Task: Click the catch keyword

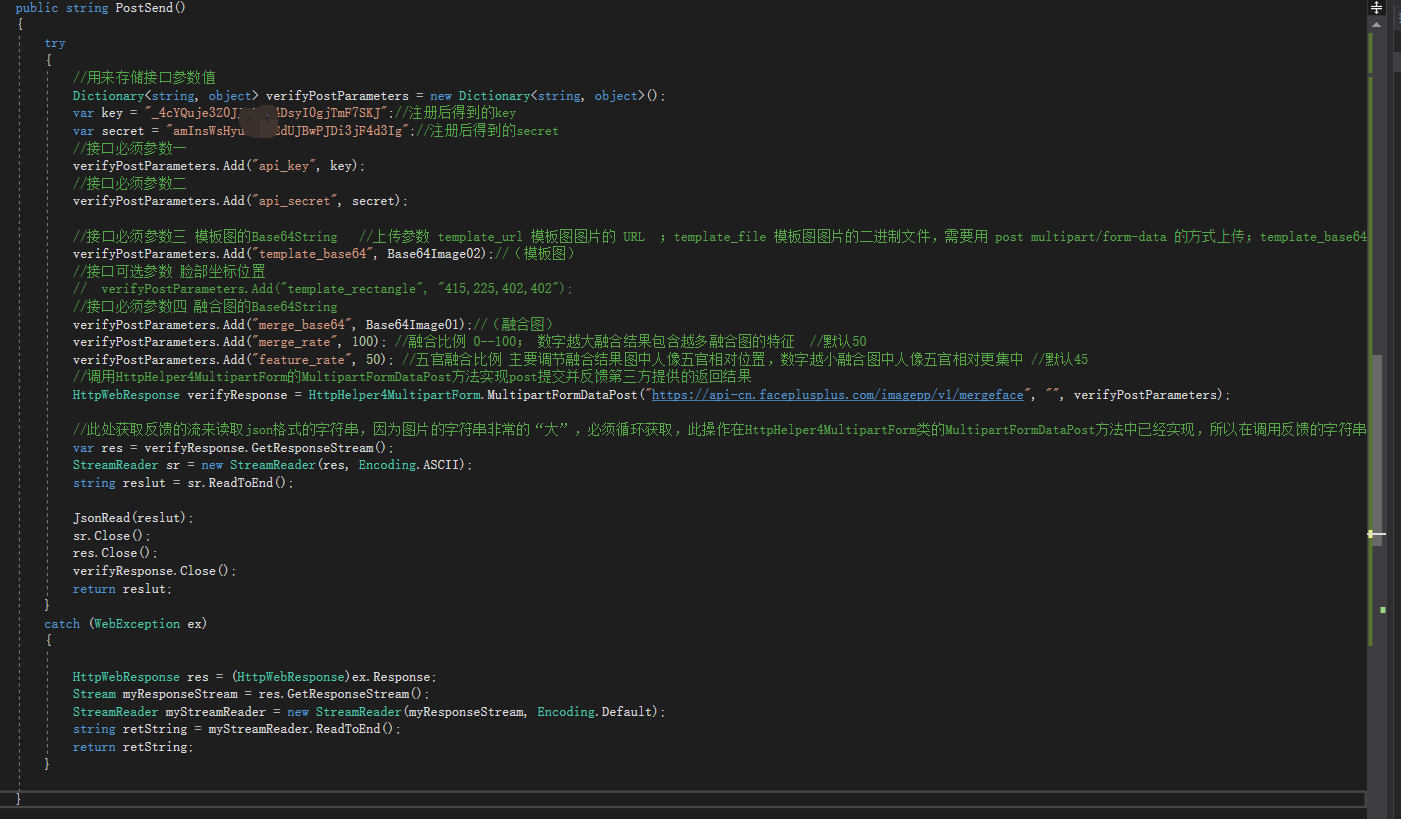Action: coord(62,624)
